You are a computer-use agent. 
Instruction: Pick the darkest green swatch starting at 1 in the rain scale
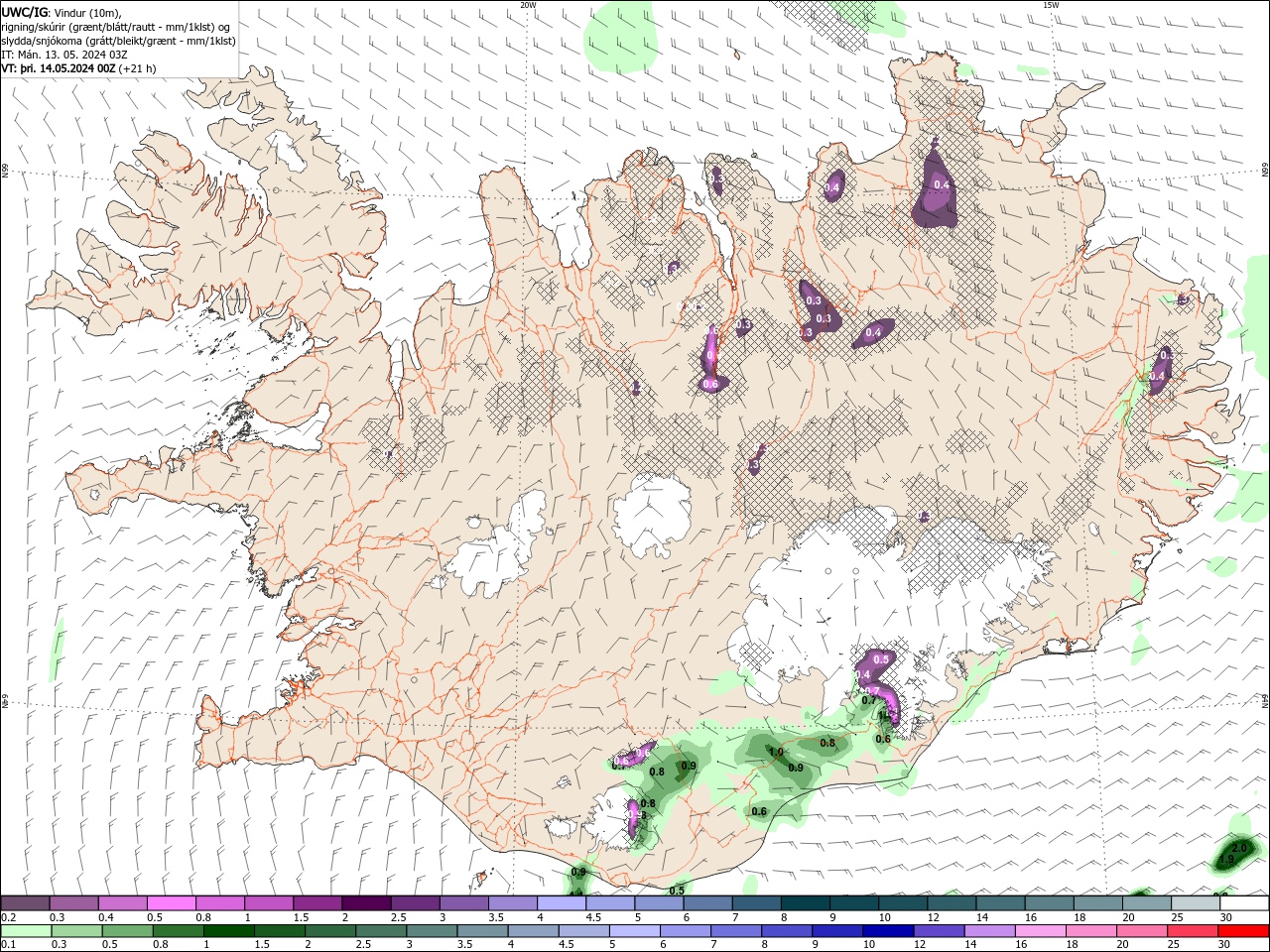[228, 931]
